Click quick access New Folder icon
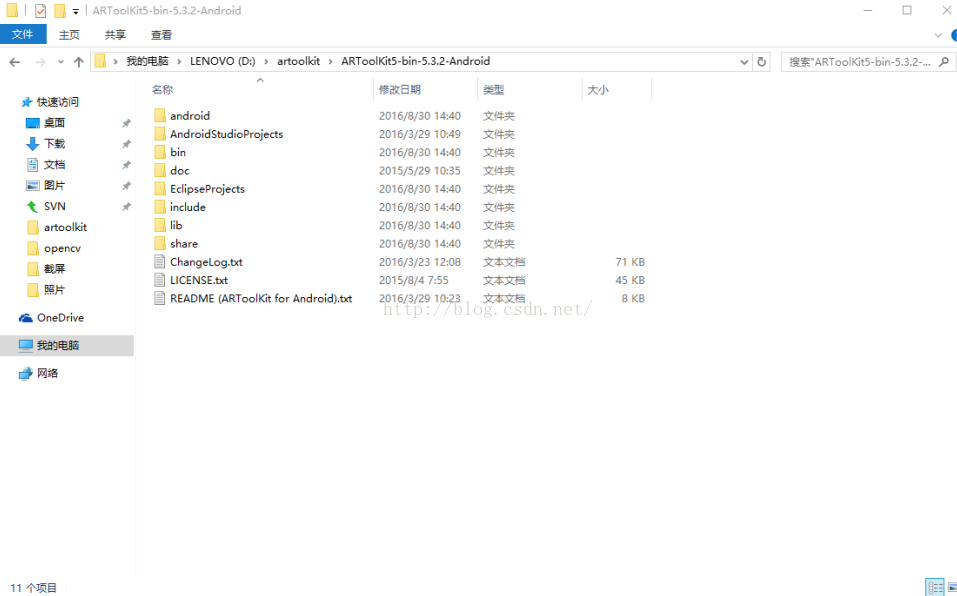This screenshot has height=596, width=957. (x=59, y=10)
